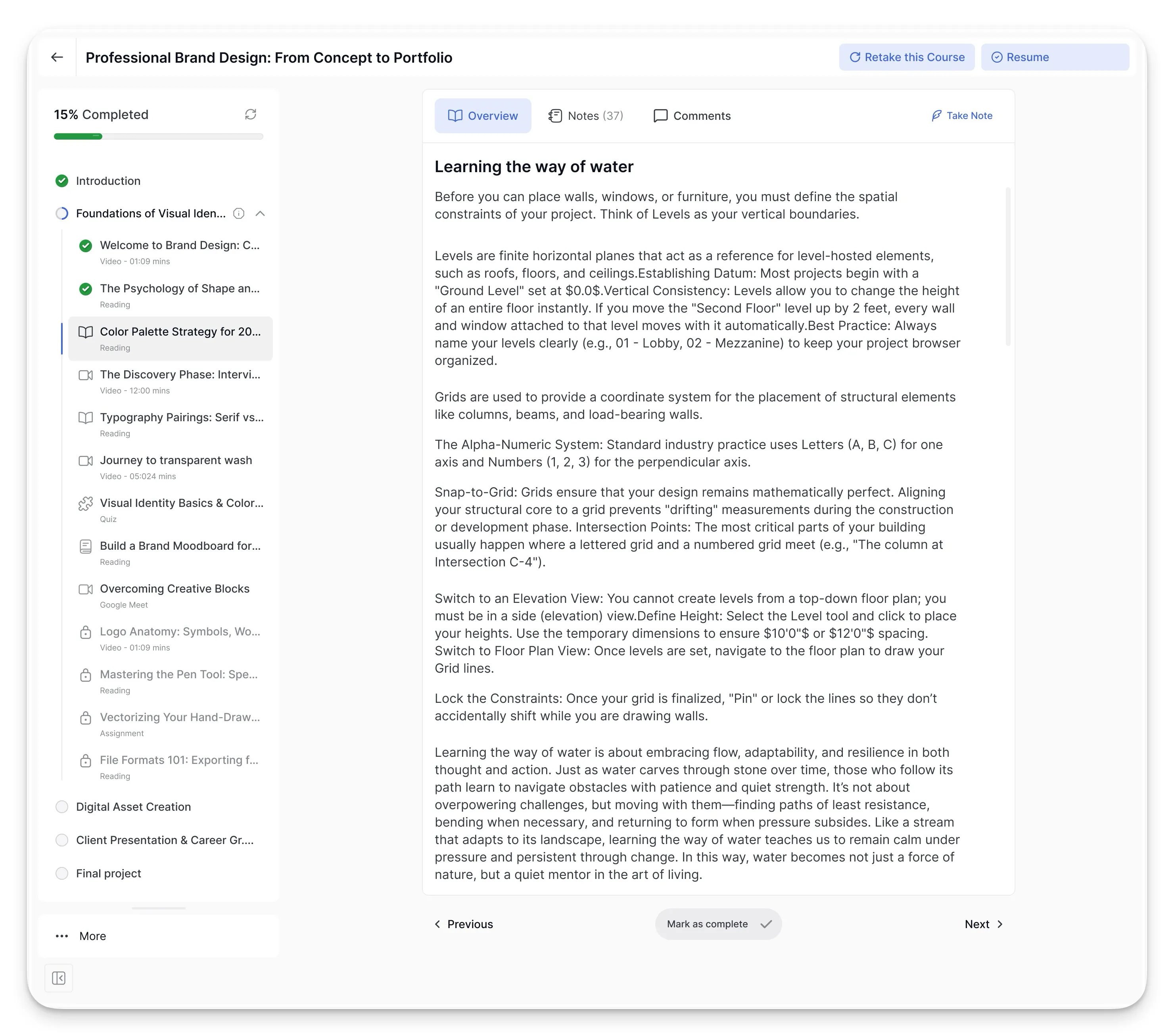This screenshot has width=1174, height=1036.
Task: Click the back arrow icon
Action: click(x=57, y=58)
